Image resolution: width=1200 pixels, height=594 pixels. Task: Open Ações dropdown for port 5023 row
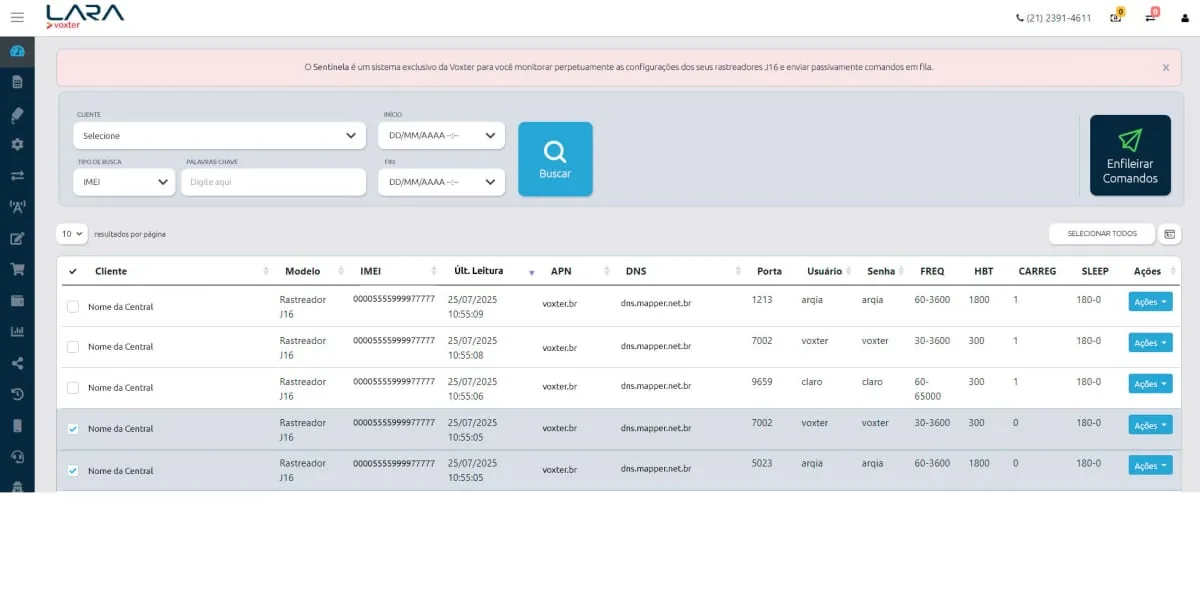pos(1150,466)
